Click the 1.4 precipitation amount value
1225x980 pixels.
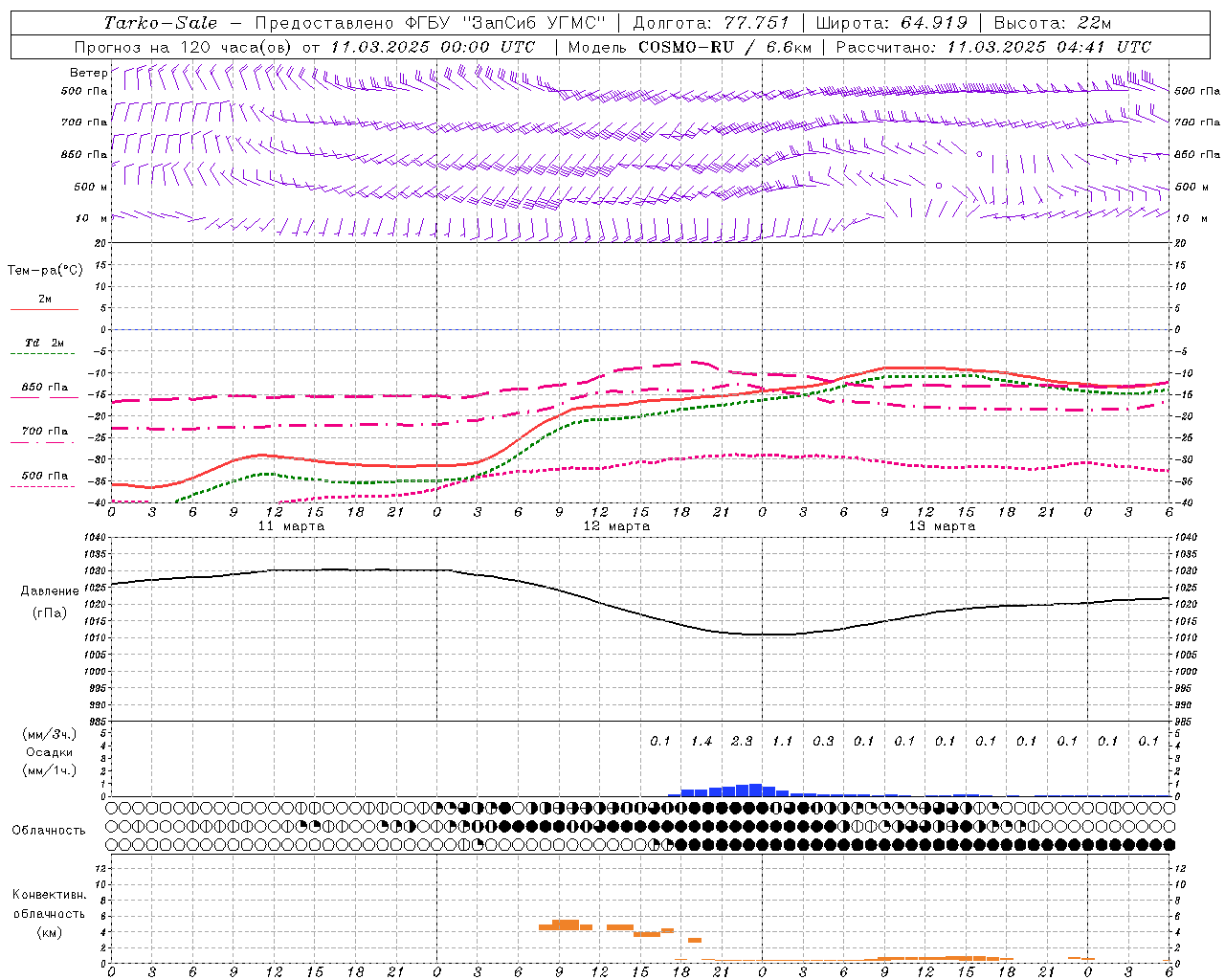[x=702, y=741]
